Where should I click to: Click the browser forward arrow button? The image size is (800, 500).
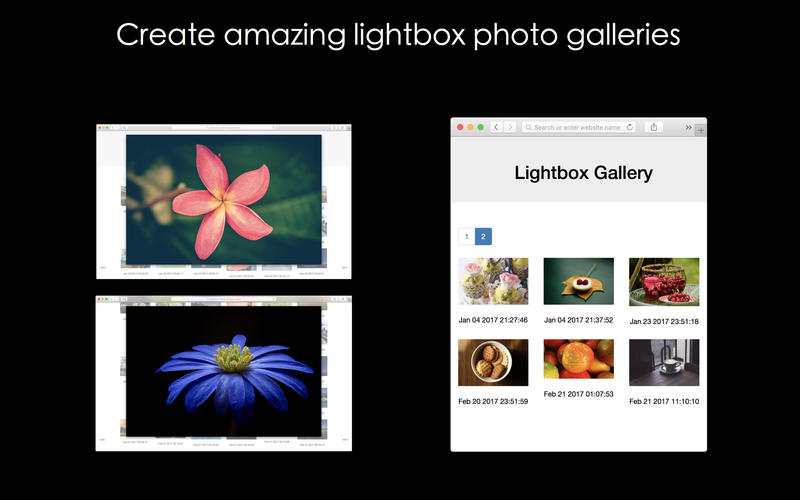(509, 127)
